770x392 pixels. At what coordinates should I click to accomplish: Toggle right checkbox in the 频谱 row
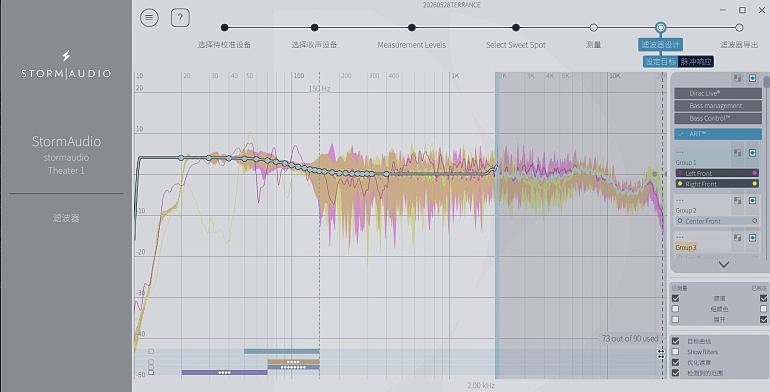click(763, 298)
